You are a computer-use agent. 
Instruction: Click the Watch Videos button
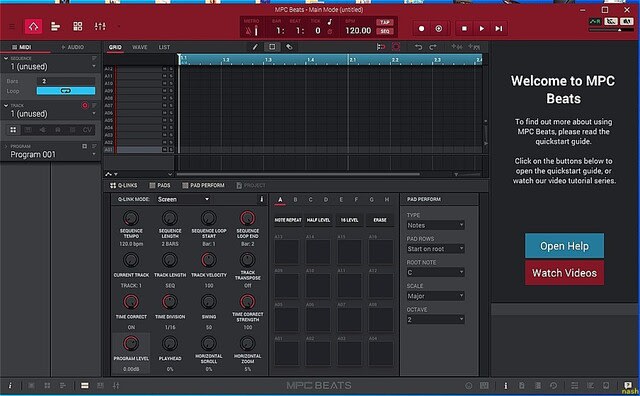pyautogui.click(x=564, y=273)
